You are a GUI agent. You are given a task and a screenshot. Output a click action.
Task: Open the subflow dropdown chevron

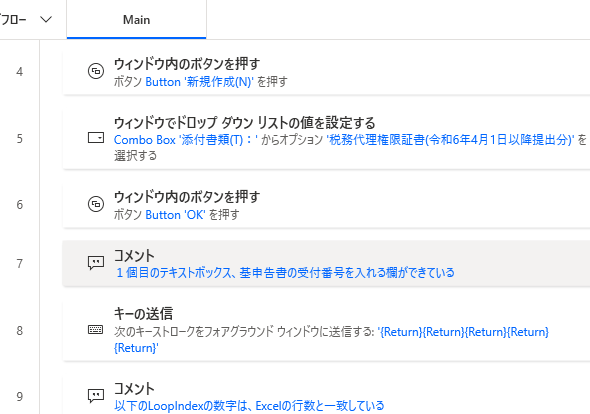(46, 19)
